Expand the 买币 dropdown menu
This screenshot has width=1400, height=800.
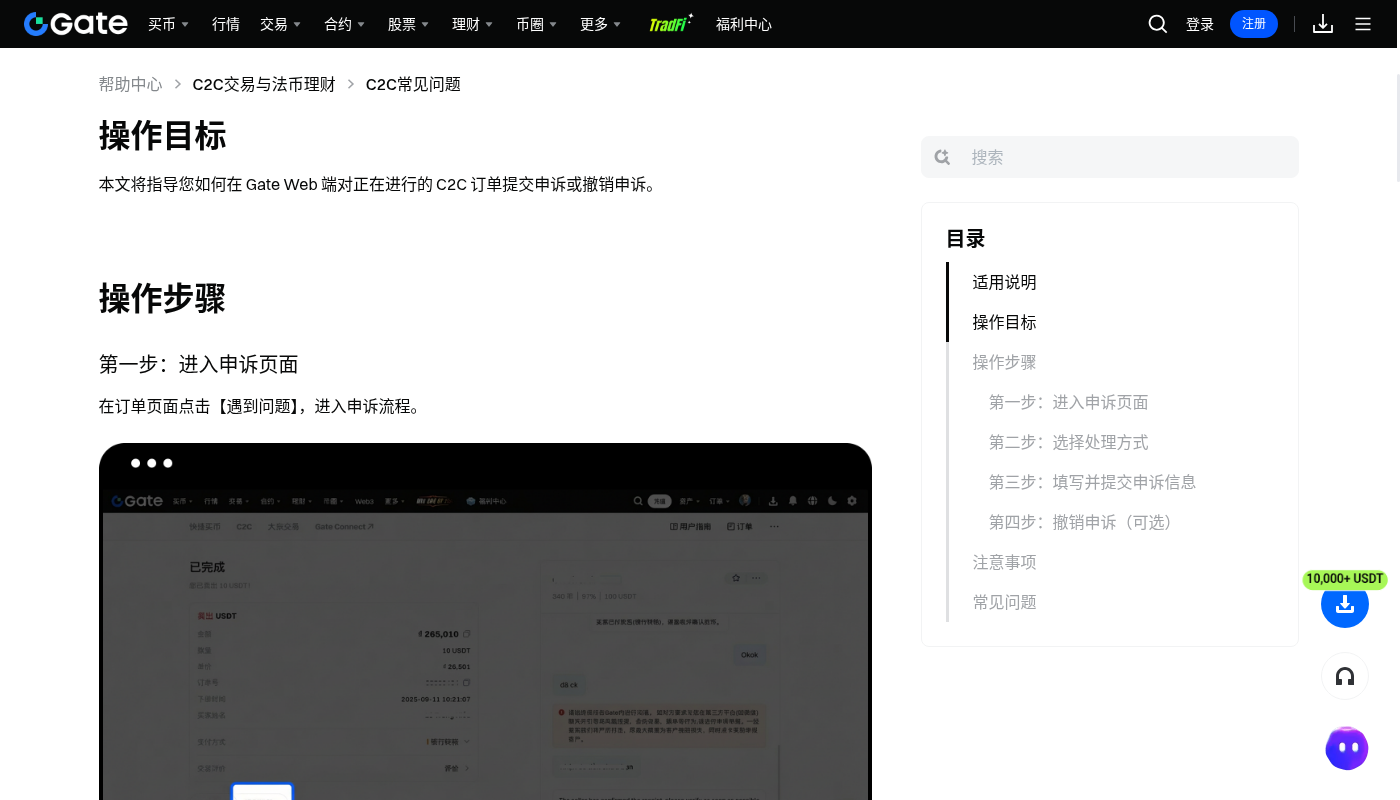pyautogui.click(x=168, y=24)
